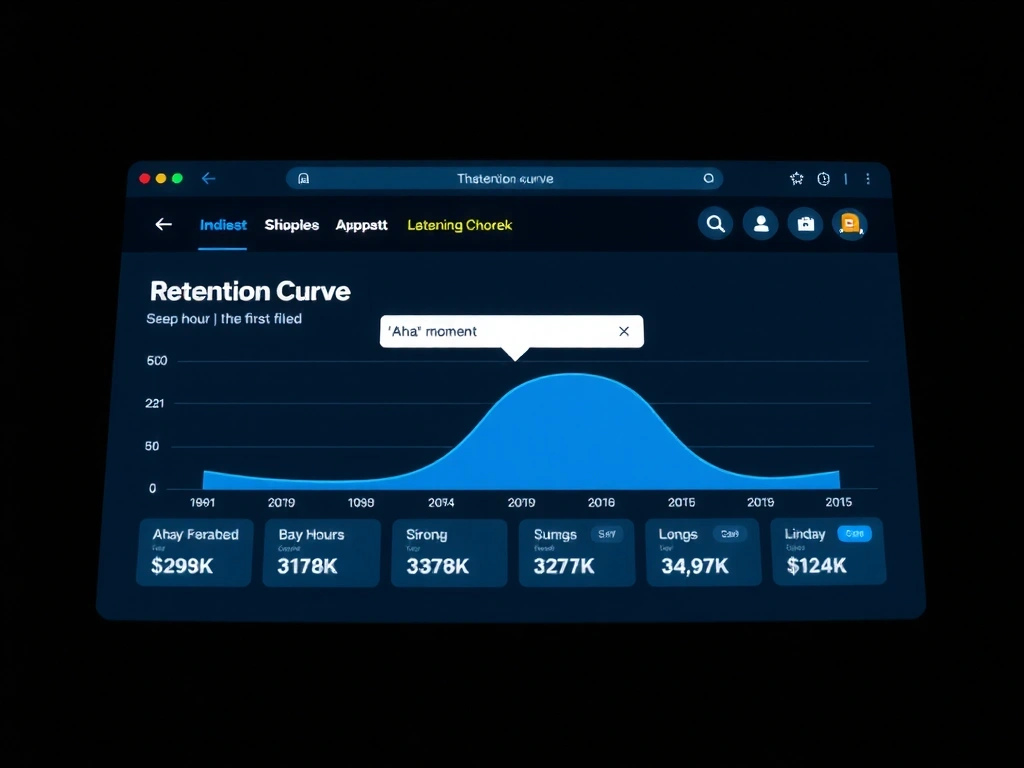This screenshot has height=768, width=1024.
Task: Toggle the S&Y badge on the Sumgs card
Action: coord(607,533)
